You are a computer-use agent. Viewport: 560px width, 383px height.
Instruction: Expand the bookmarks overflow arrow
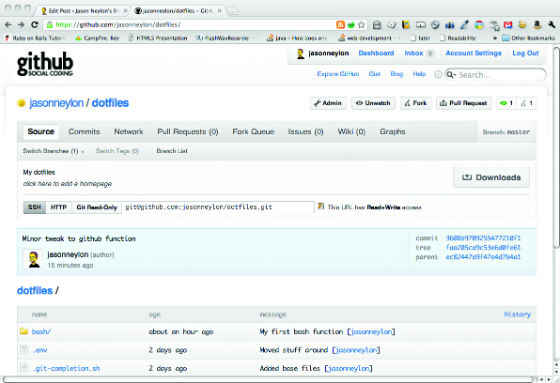[x=495, y=38]
